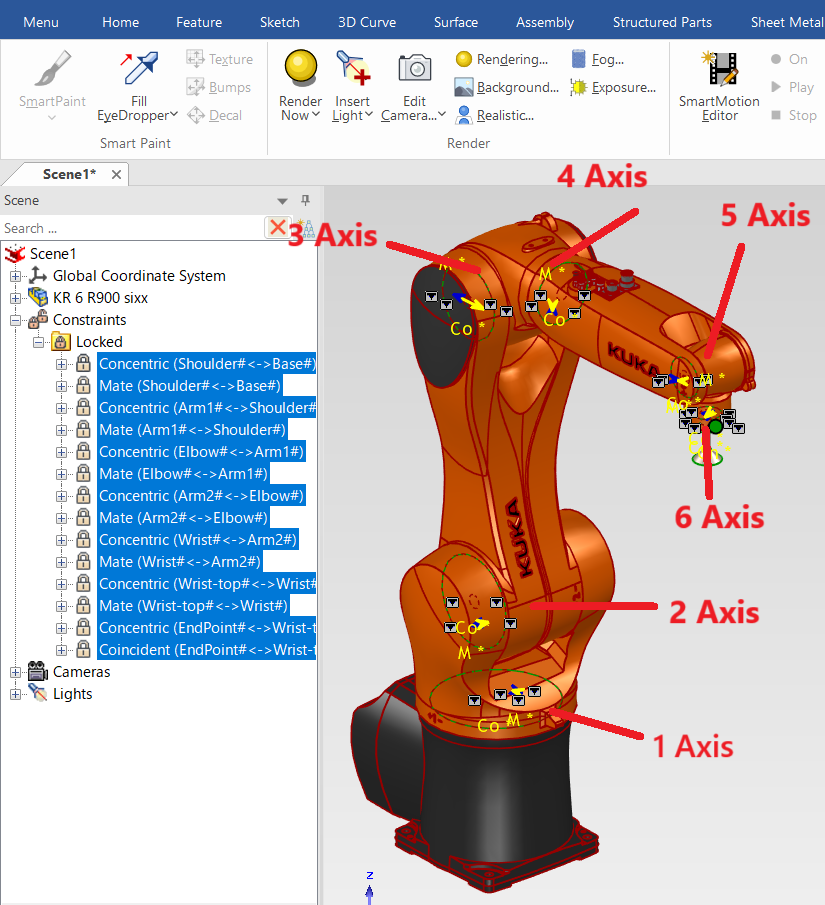Switch to the 3D Curve ribbon tab
This screenshot has height=905, width=825.
click(367, 22)
